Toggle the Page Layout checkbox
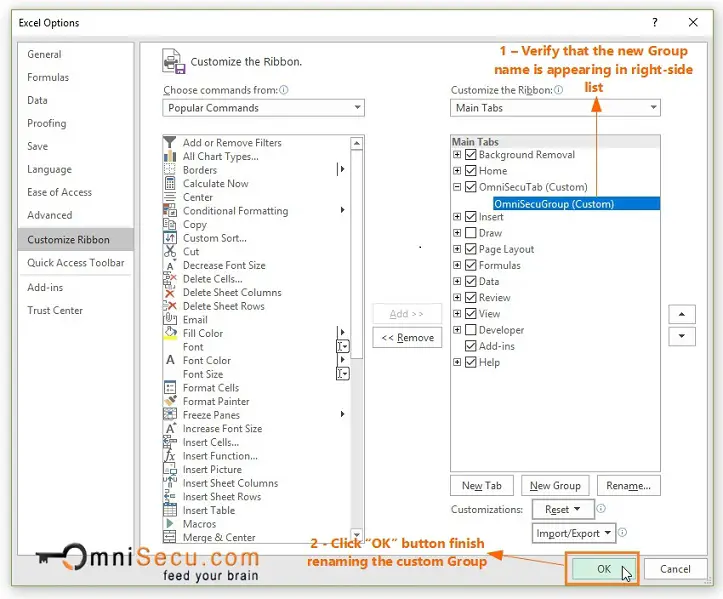This screenshot has height=599, width=723. click(470, 249)
